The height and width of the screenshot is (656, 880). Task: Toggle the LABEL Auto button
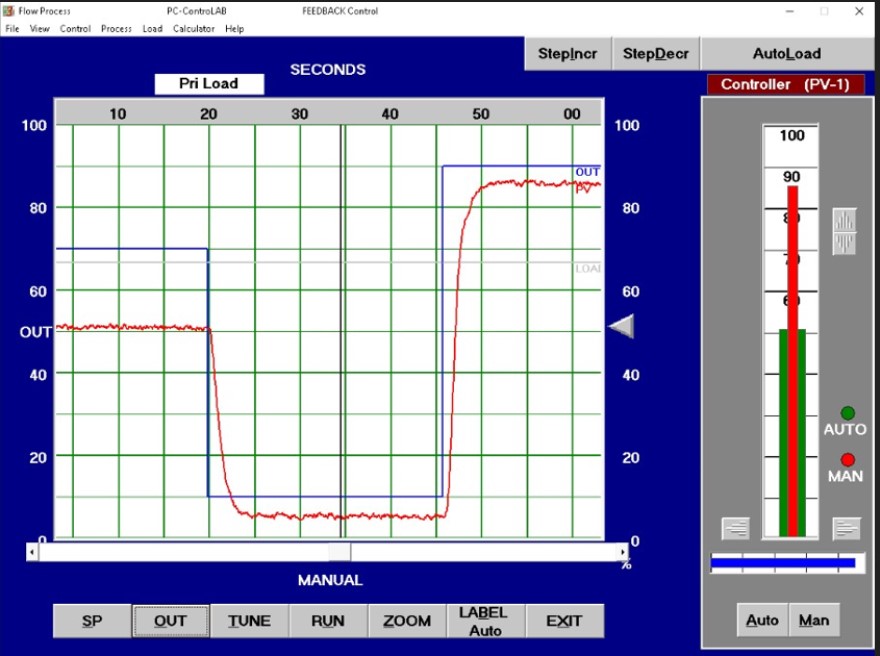[485, 621]
